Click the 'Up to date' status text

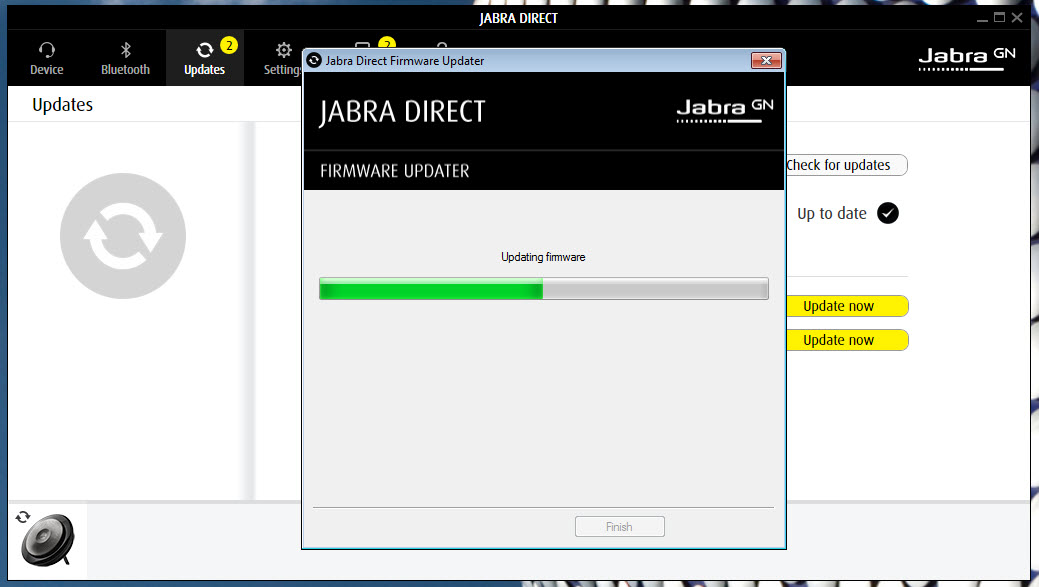[832, 213]
